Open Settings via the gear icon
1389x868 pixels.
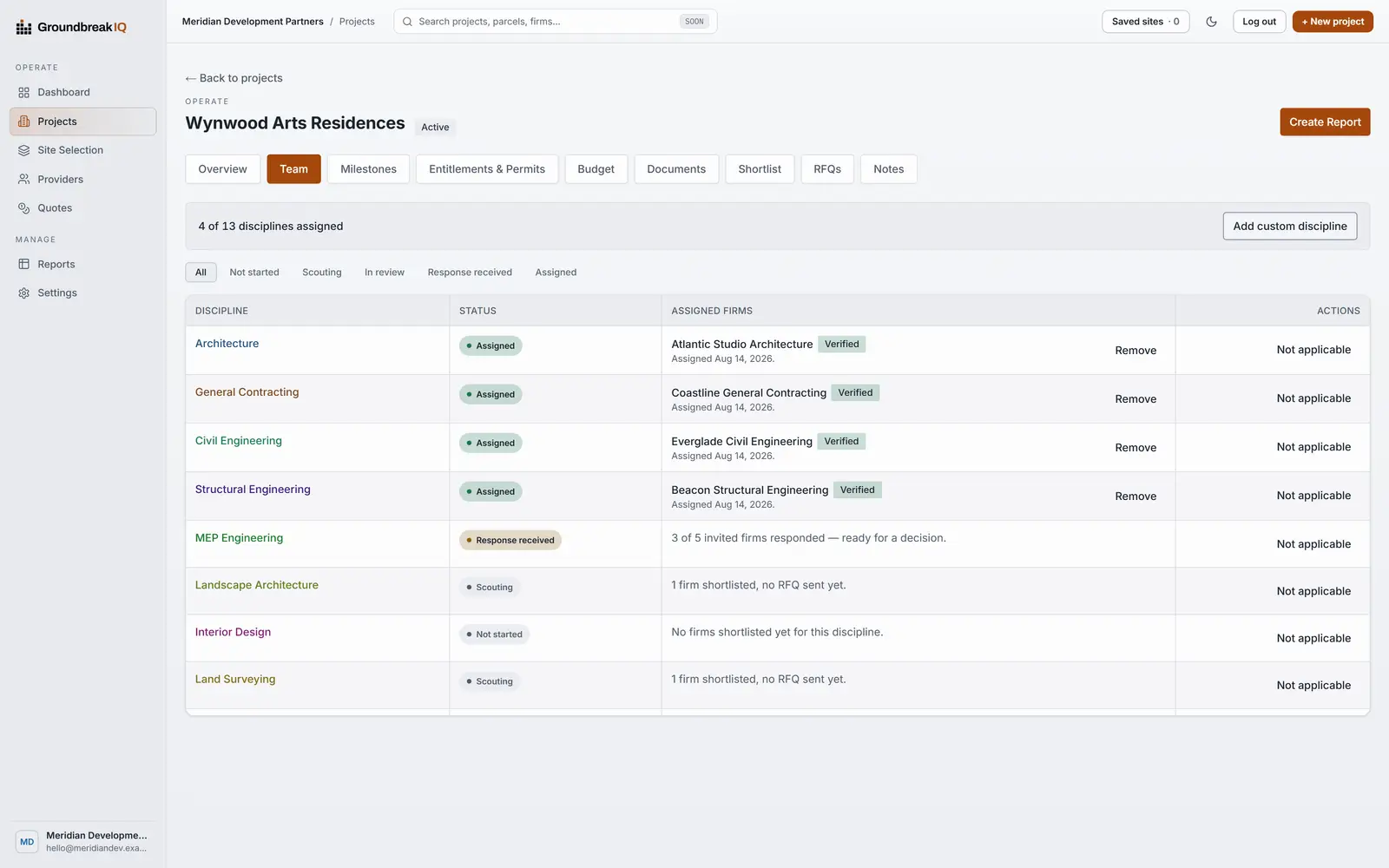click(24, 293)
